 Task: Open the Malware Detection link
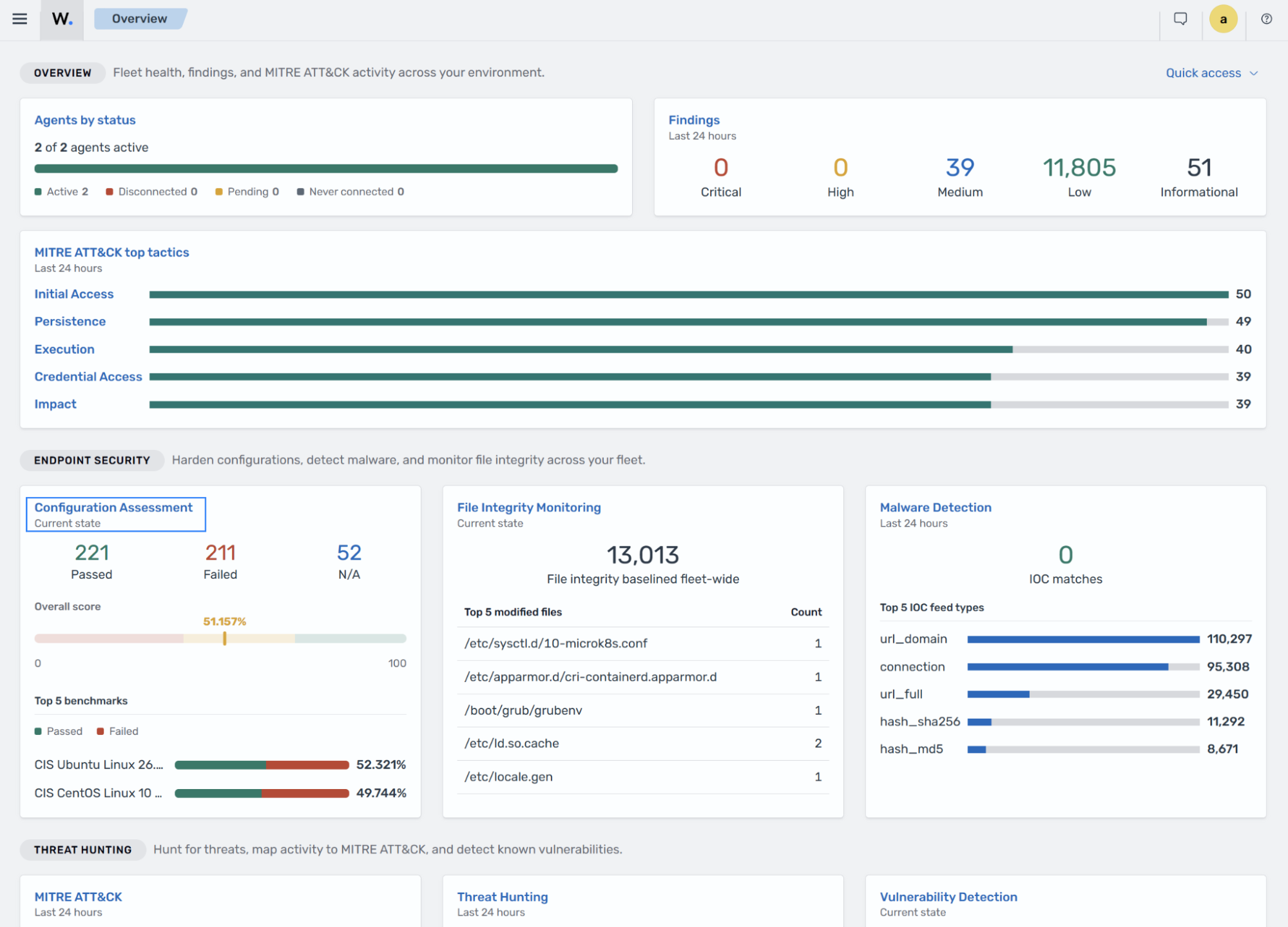click(x=936, y=507)
